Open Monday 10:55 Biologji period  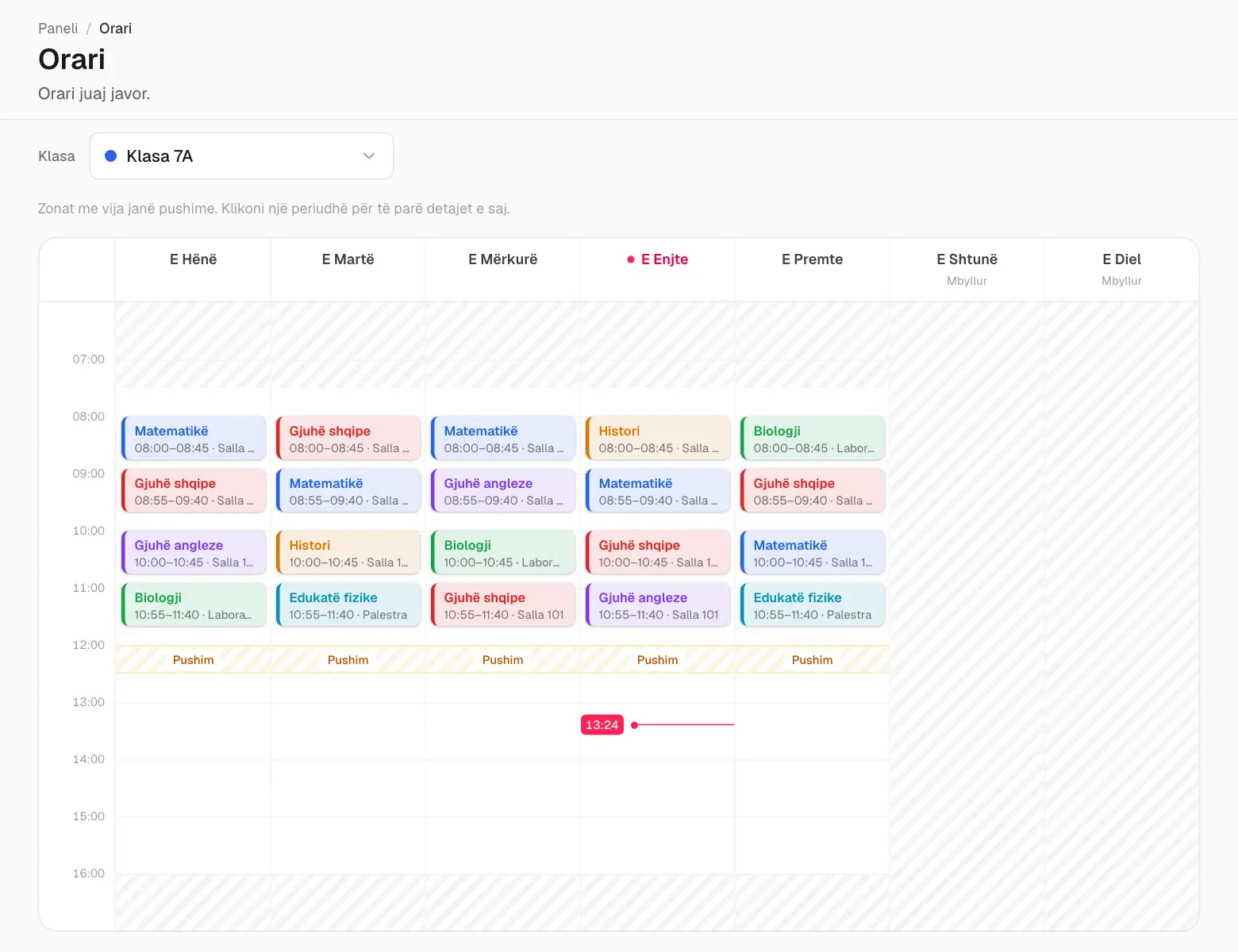tap(194, 605)
